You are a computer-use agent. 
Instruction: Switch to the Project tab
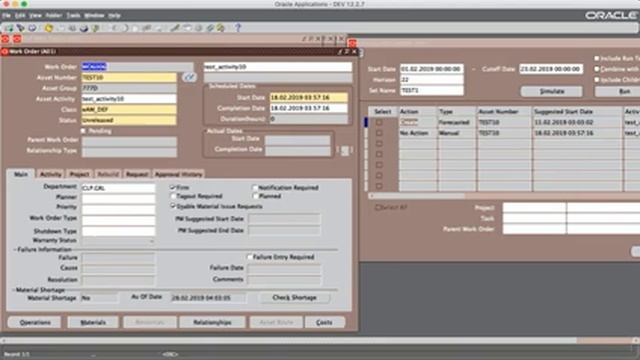pyautogui.click(x=80, y=174)
